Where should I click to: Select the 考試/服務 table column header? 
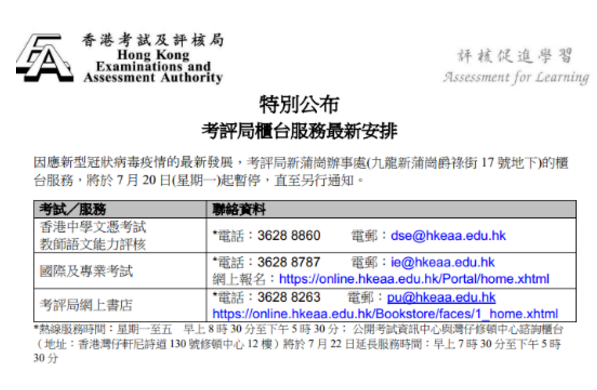click(x=73, y=209)
